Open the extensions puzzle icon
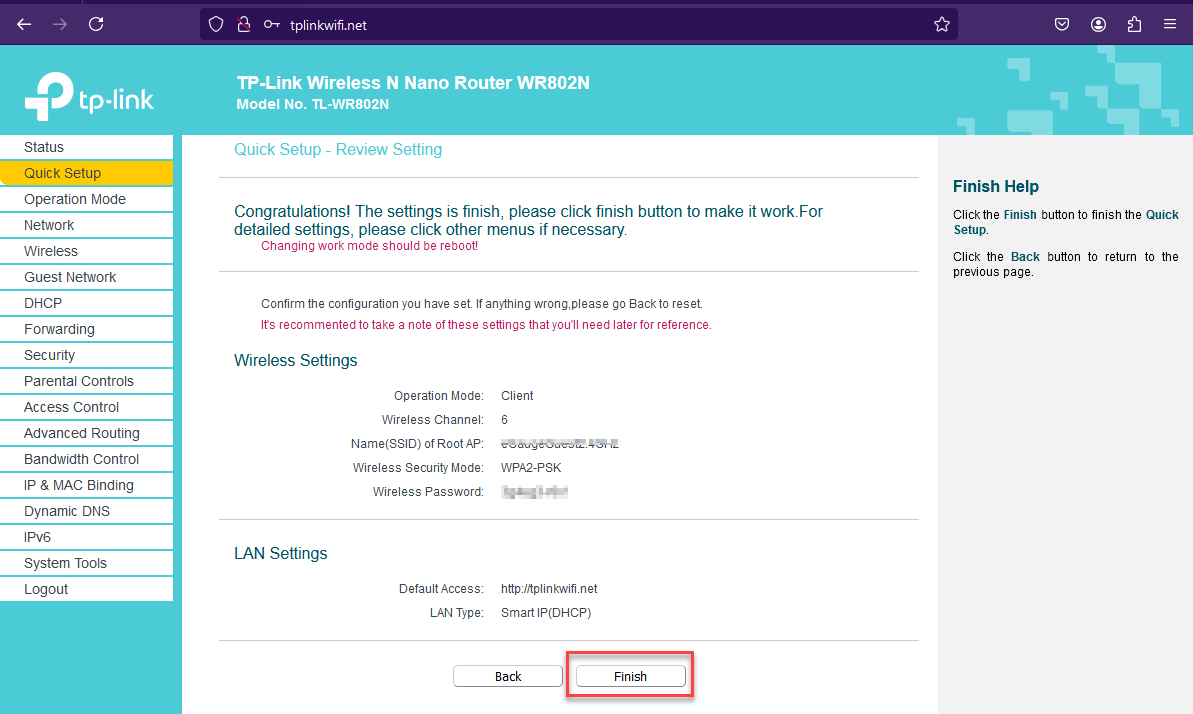The image size is (1193, 714). [x=1134, y=24]
